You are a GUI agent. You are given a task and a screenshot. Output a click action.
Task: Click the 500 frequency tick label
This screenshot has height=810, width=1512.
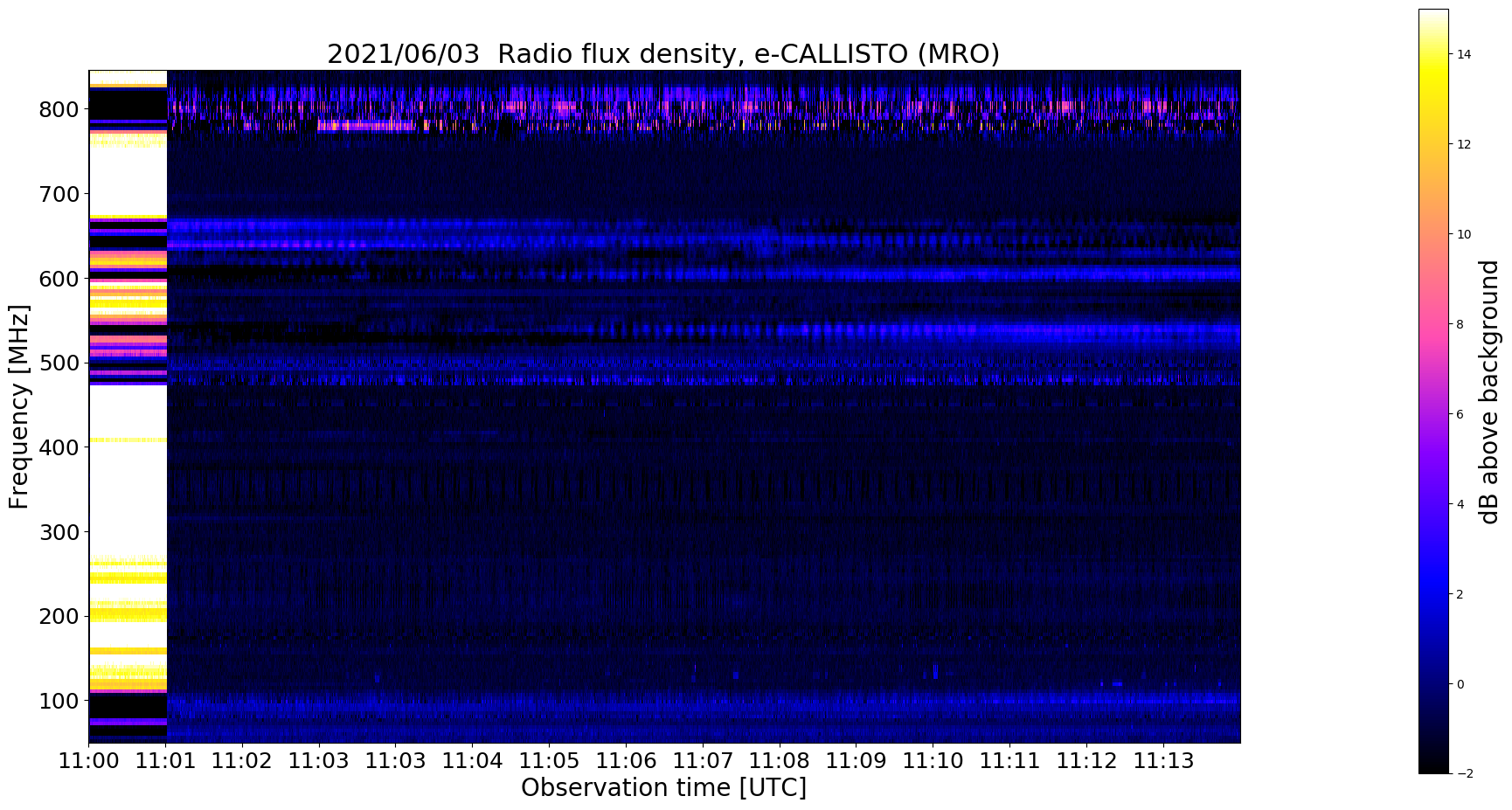click(x=59, y=363)
